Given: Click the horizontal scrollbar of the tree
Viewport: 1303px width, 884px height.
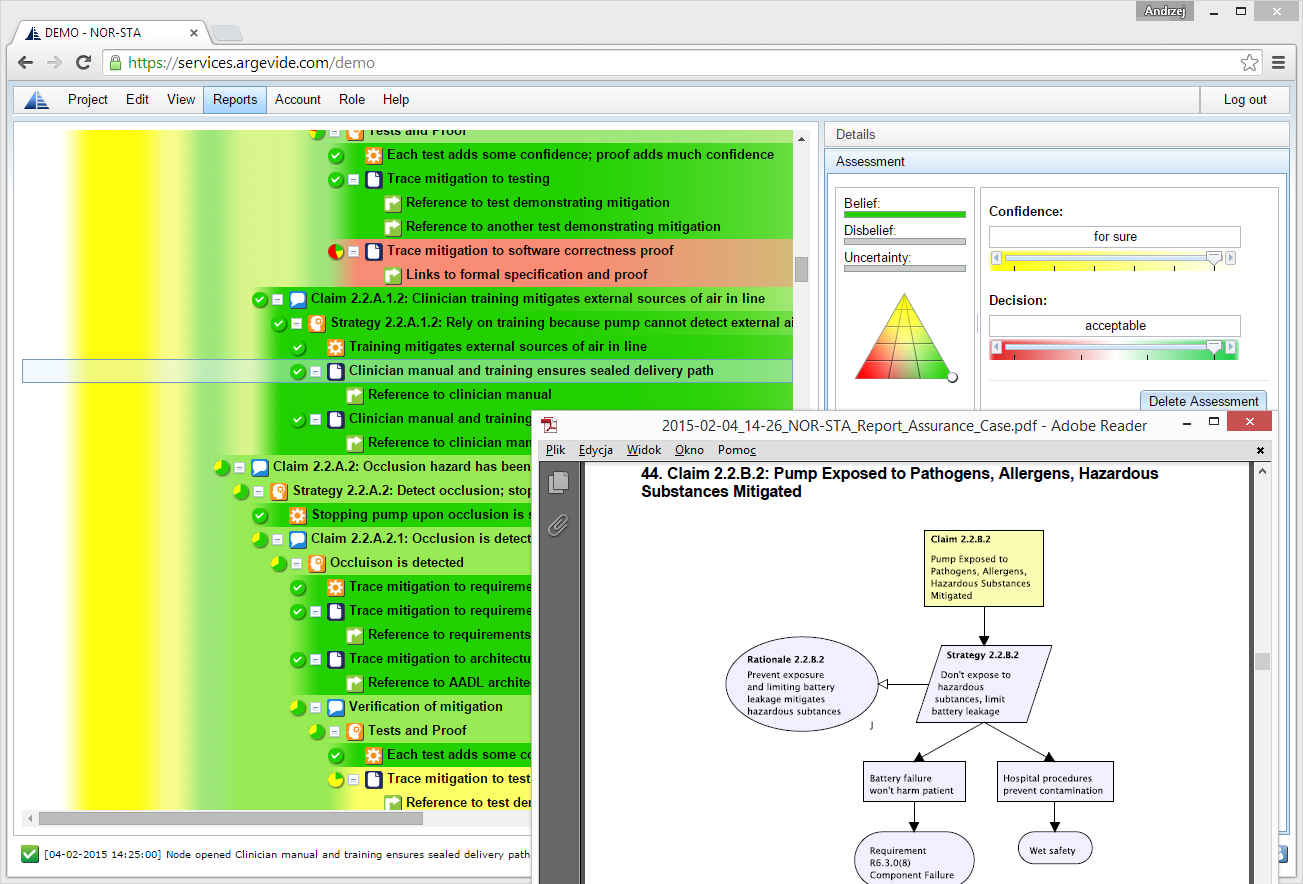Looking at the screenshot, I should (x=230, y=818).
